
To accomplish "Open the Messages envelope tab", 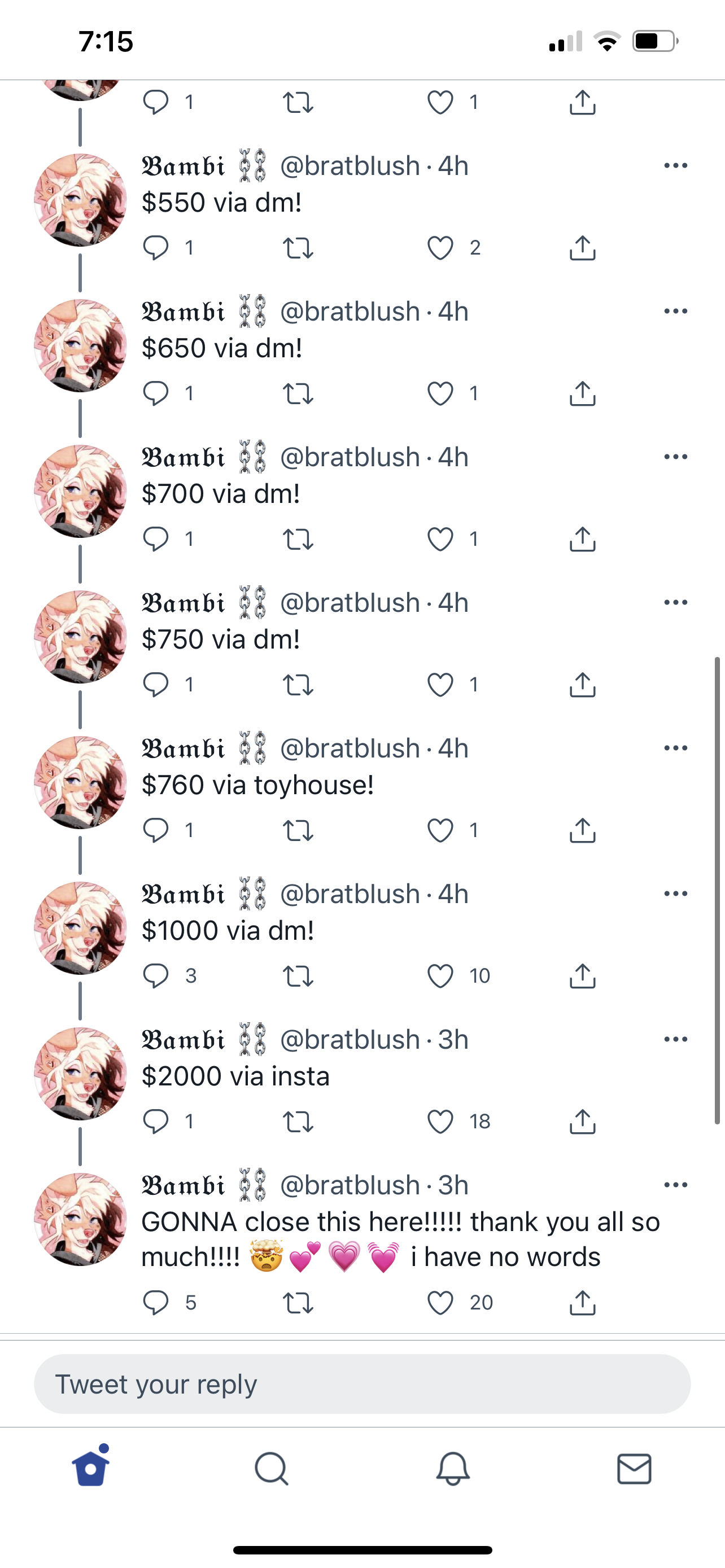I will coord(634,1469).
